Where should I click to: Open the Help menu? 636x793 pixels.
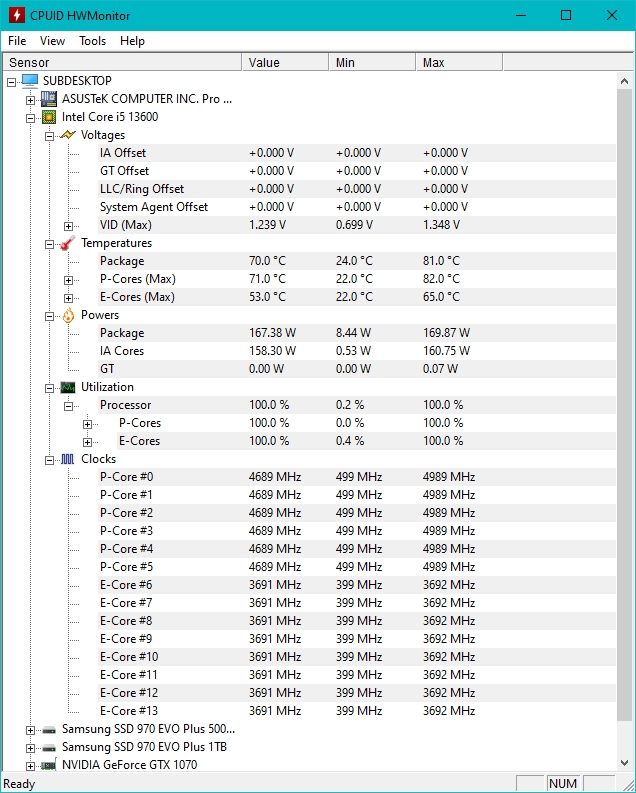pos(132,41)
